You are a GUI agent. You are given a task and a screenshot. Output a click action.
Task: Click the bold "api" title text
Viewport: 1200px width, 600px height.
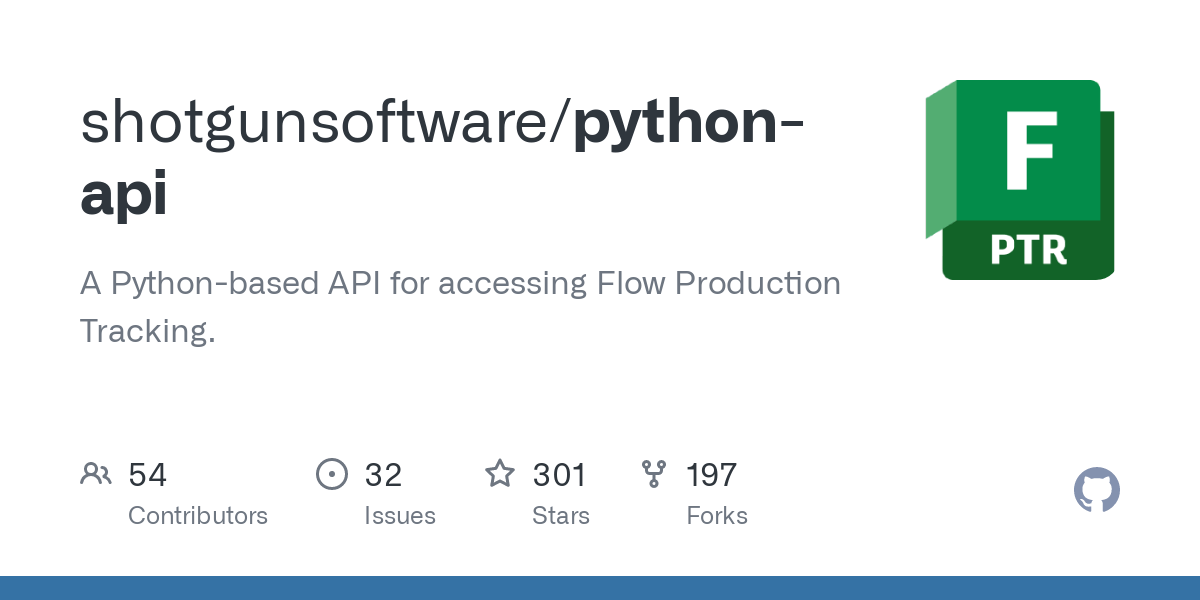coord(124,194)
